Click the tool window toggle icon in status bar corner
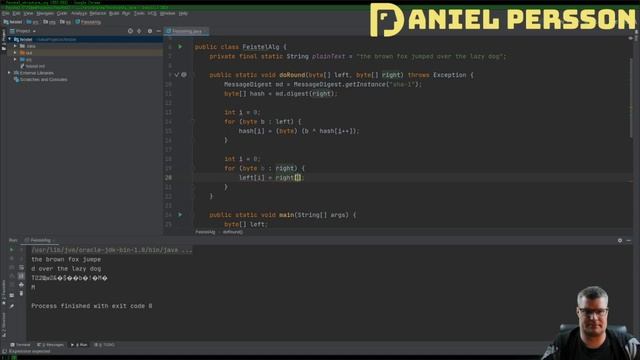The width and height of the screenshot is (640, 360). (4, 351)
